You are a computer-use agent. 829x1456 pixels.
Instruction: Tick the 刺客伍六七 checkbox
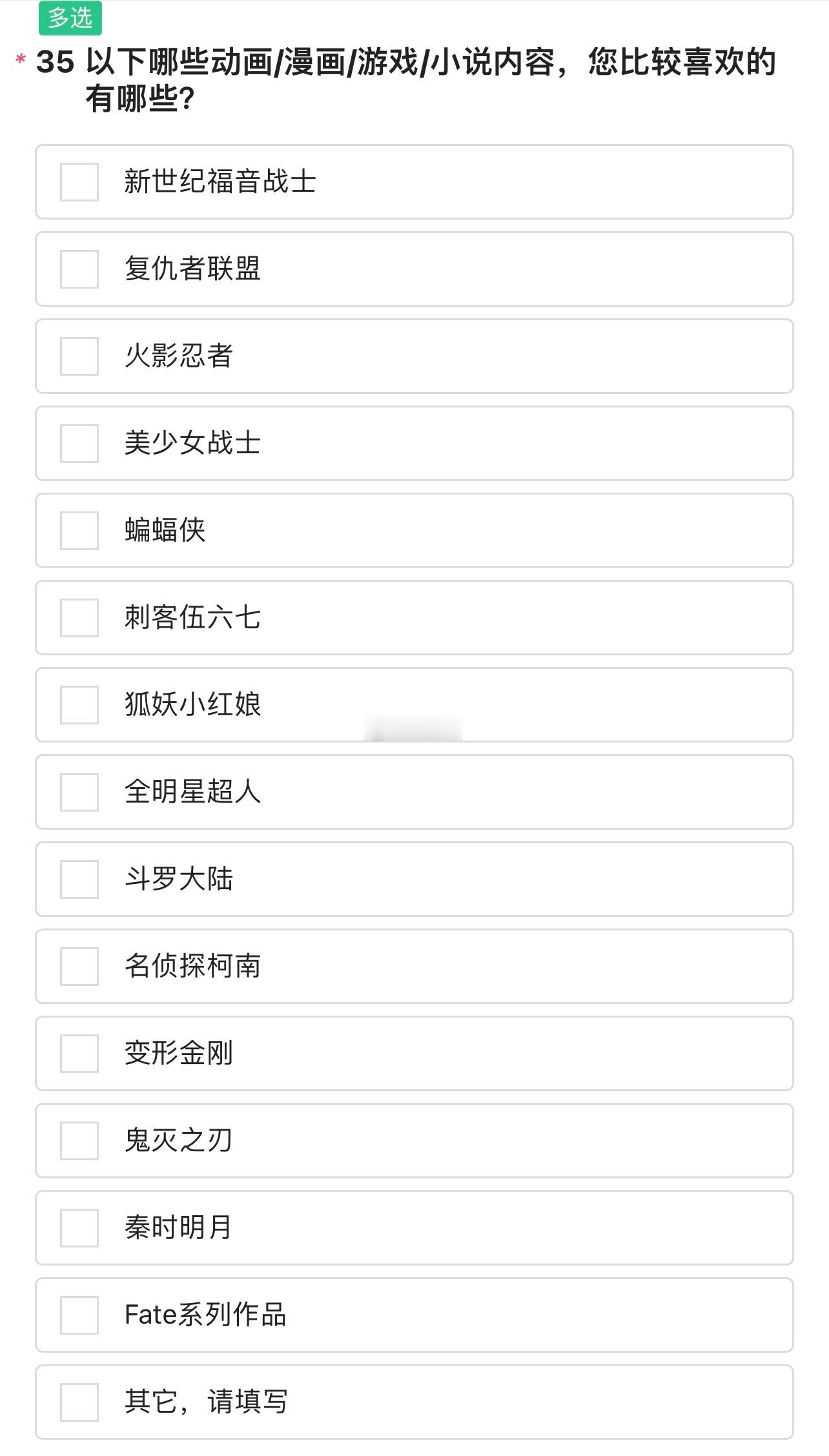pos(79,618)
